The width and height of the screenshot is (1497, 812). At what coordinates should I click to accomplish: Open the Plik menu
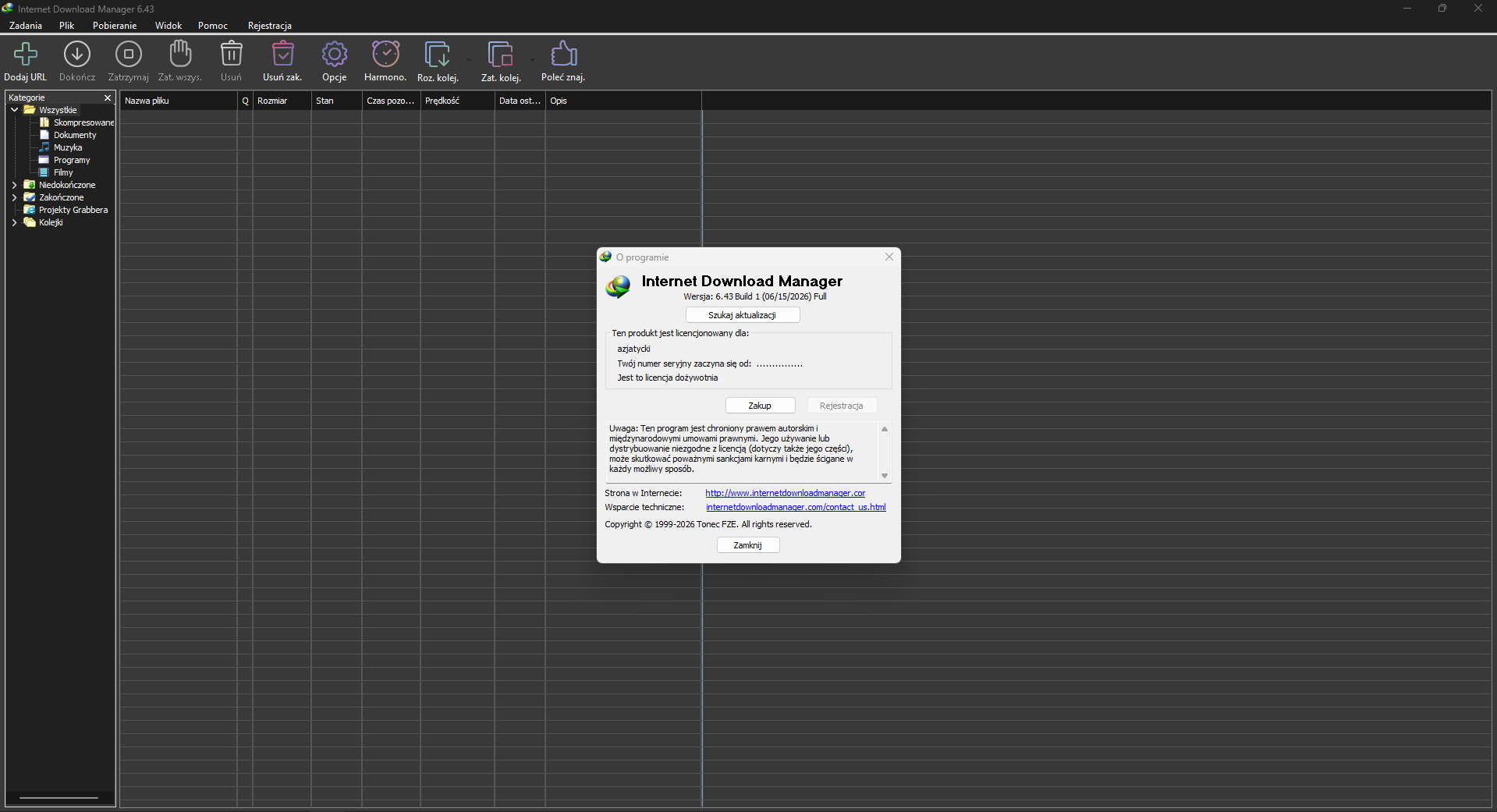pos(67,26)
